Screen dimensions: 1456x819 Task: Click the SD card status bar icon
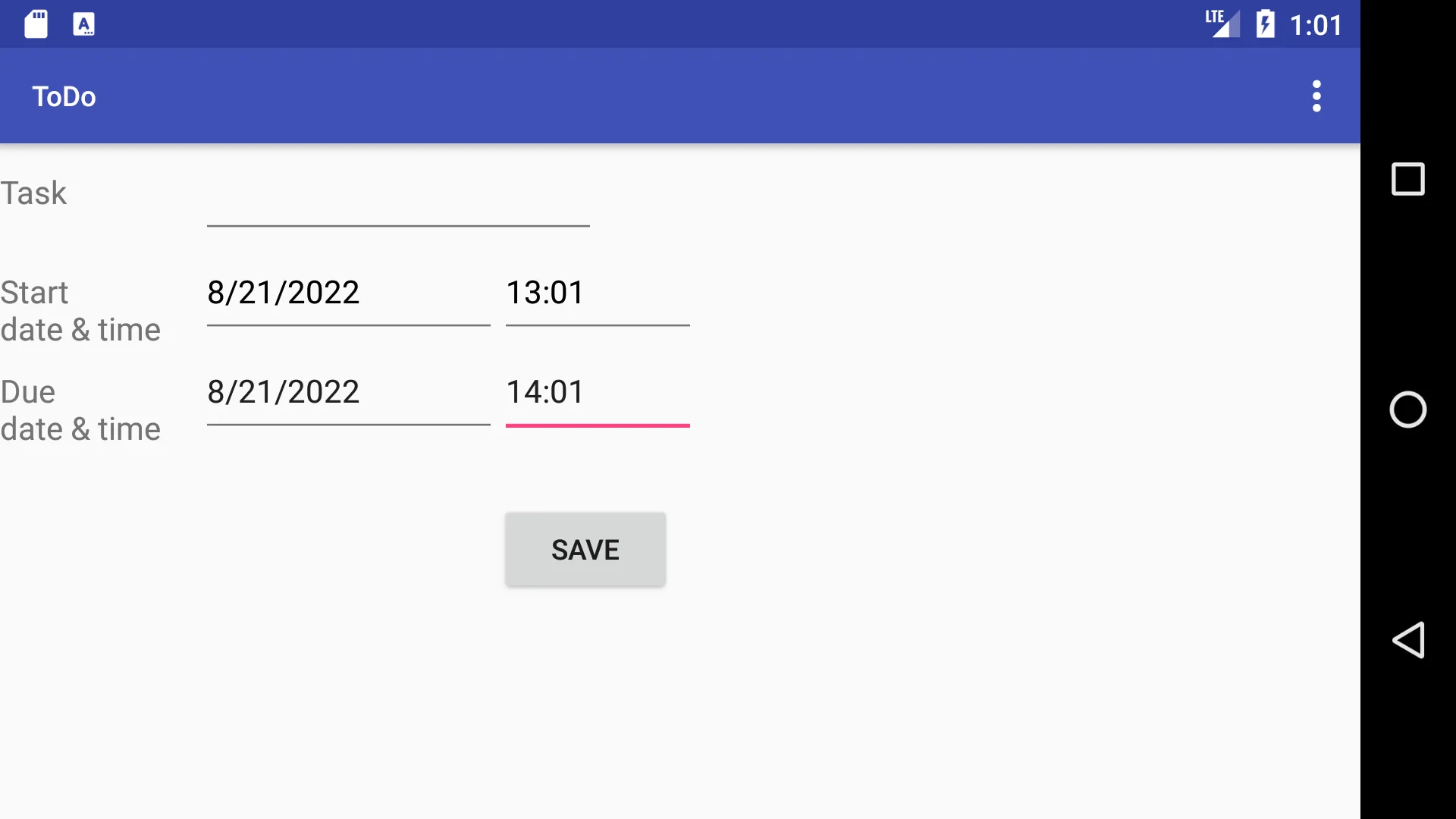point(36,22)
